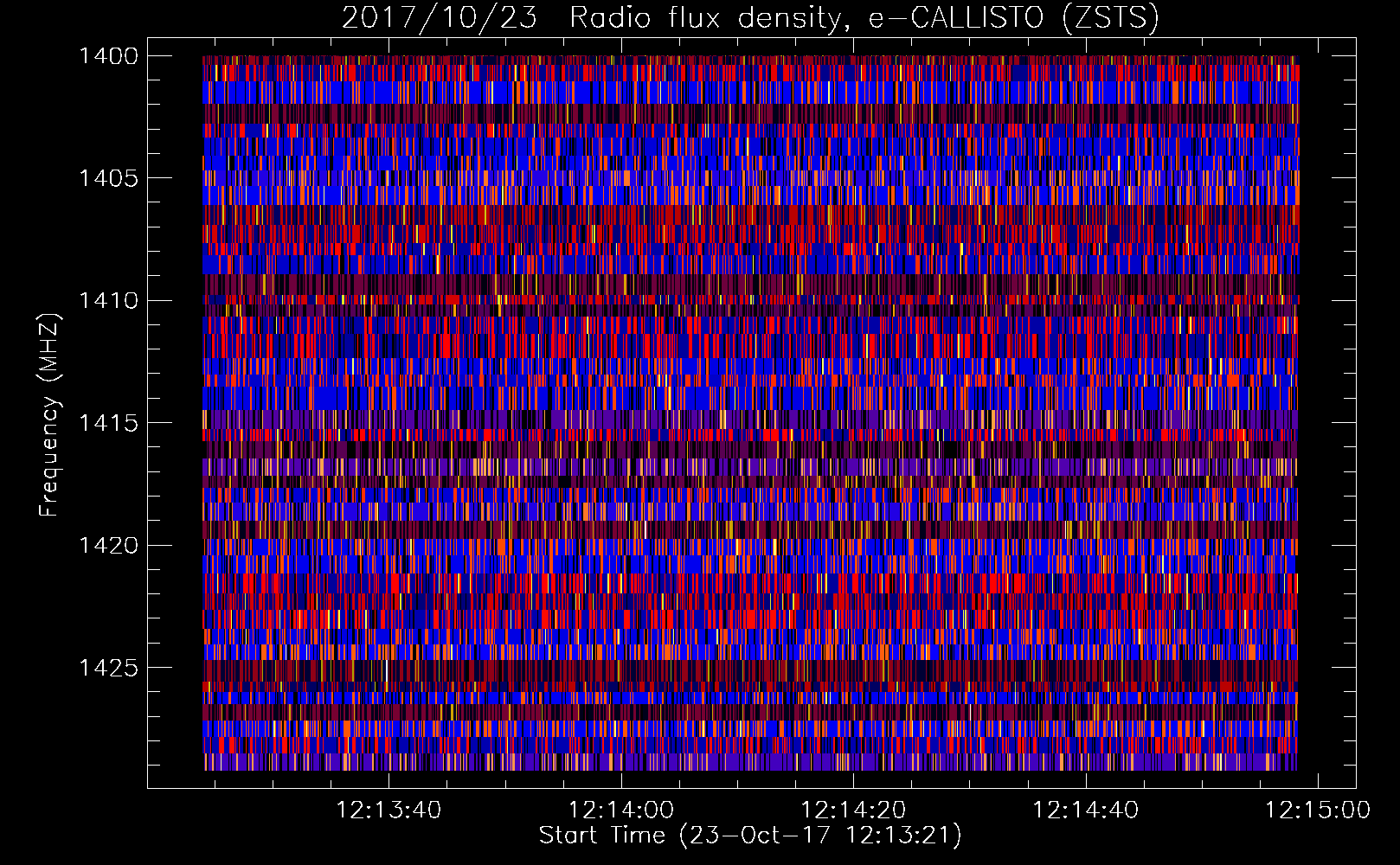Select the 1410 frequency axis label

click(x=108, y=301)
